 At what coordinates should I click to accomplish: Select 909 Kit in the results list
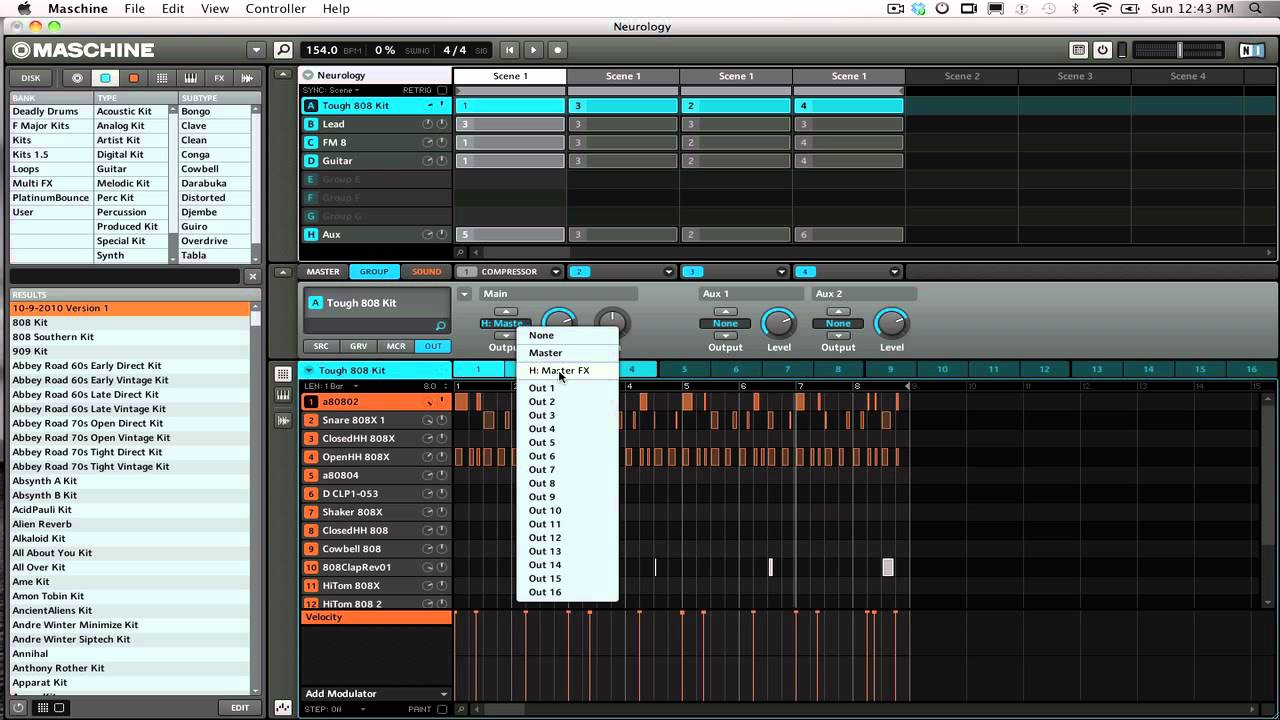pyautogui.click(x=30, y=351)
